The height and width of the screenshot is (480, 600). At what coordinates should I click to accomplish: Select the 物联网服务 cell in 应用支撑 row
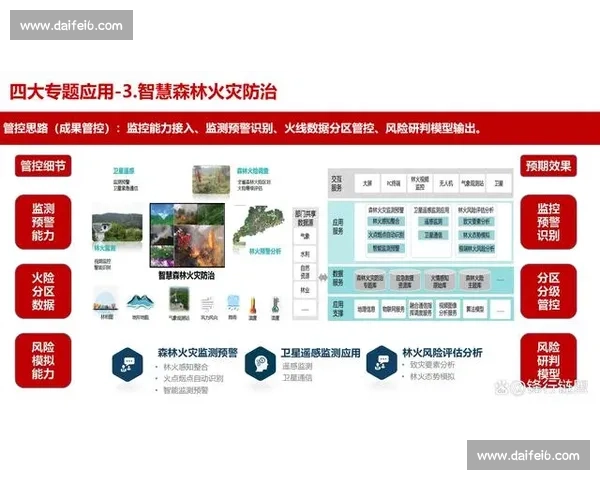point(393,309)
